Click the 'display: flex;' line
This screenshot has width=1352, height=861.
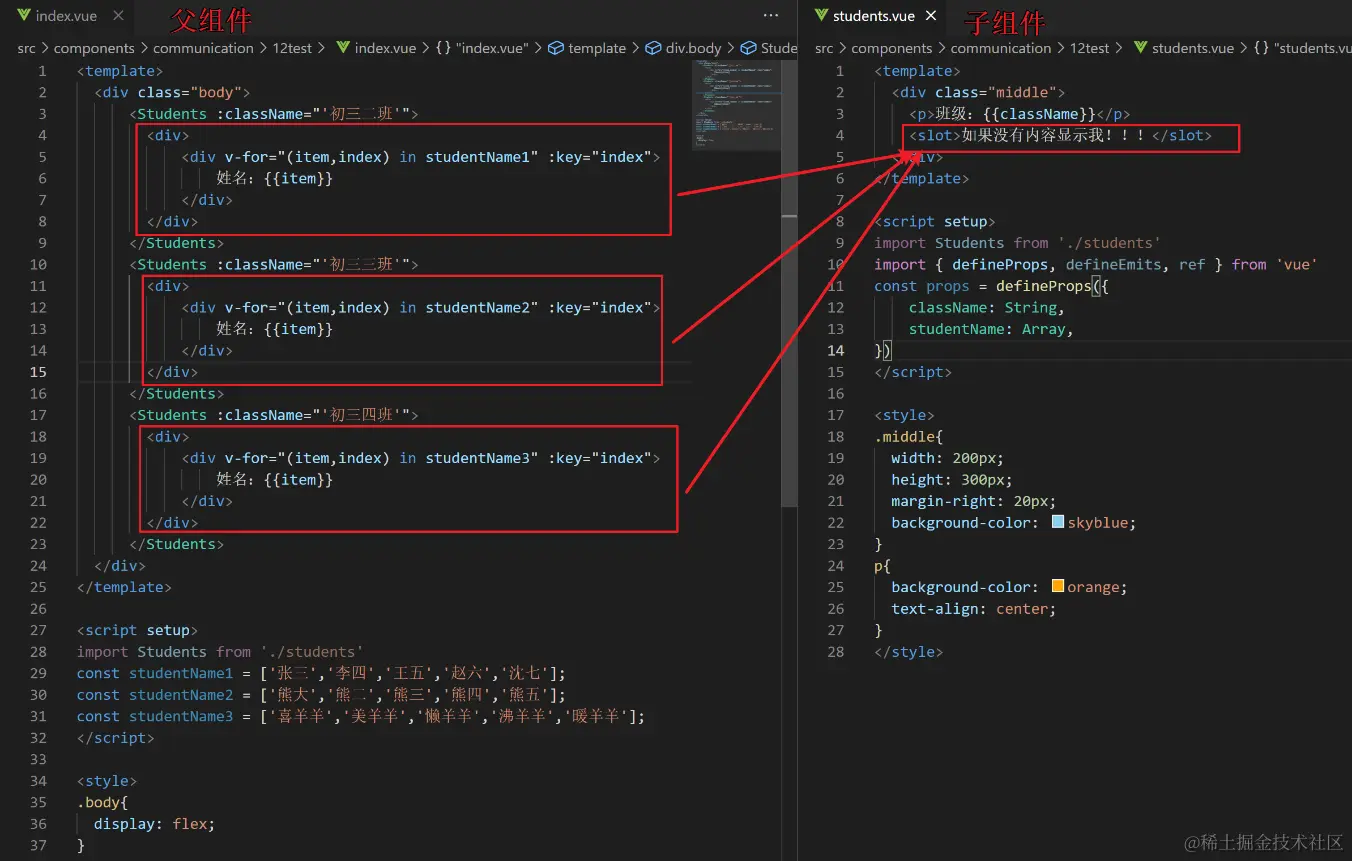tap(154, 824)
